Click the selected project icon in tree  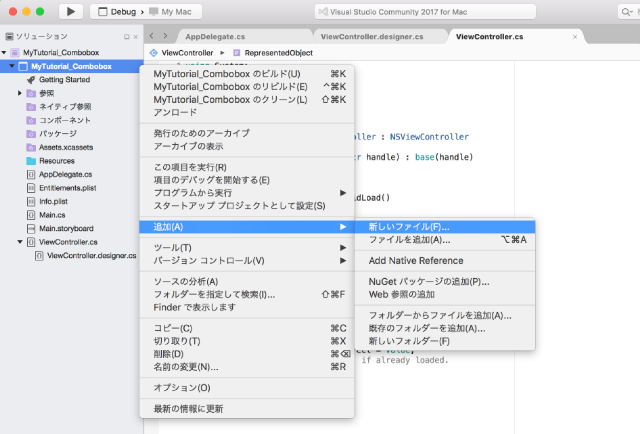pos(23,66)
